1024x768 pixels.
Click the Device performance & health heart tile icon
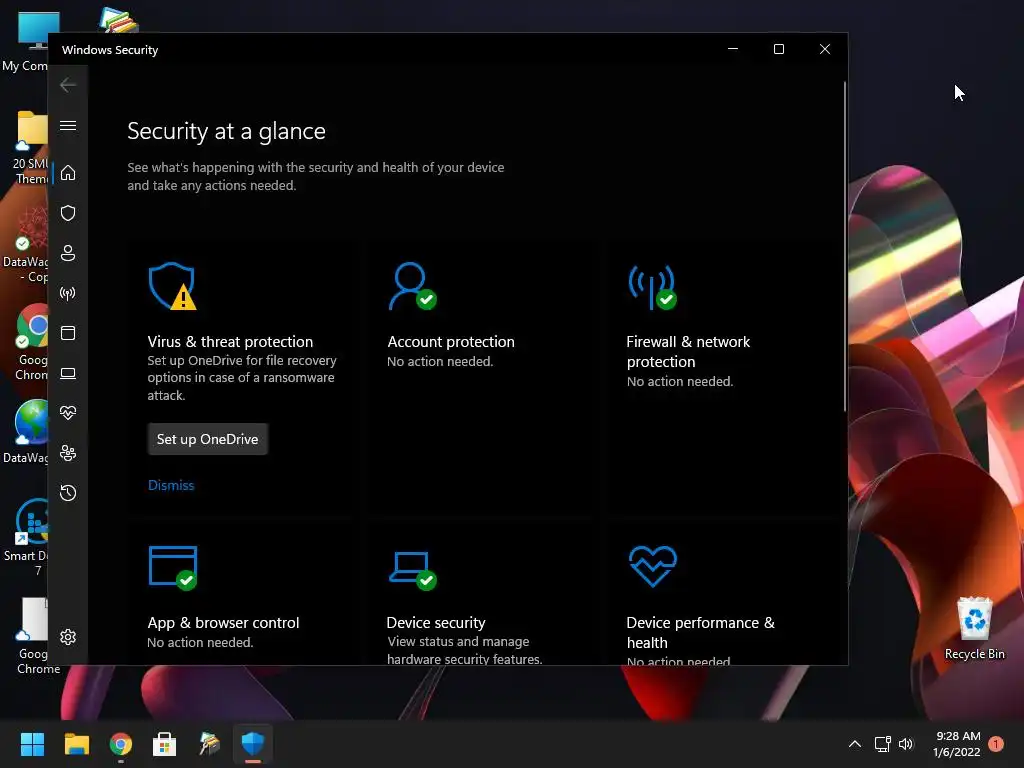click(653, 566)
